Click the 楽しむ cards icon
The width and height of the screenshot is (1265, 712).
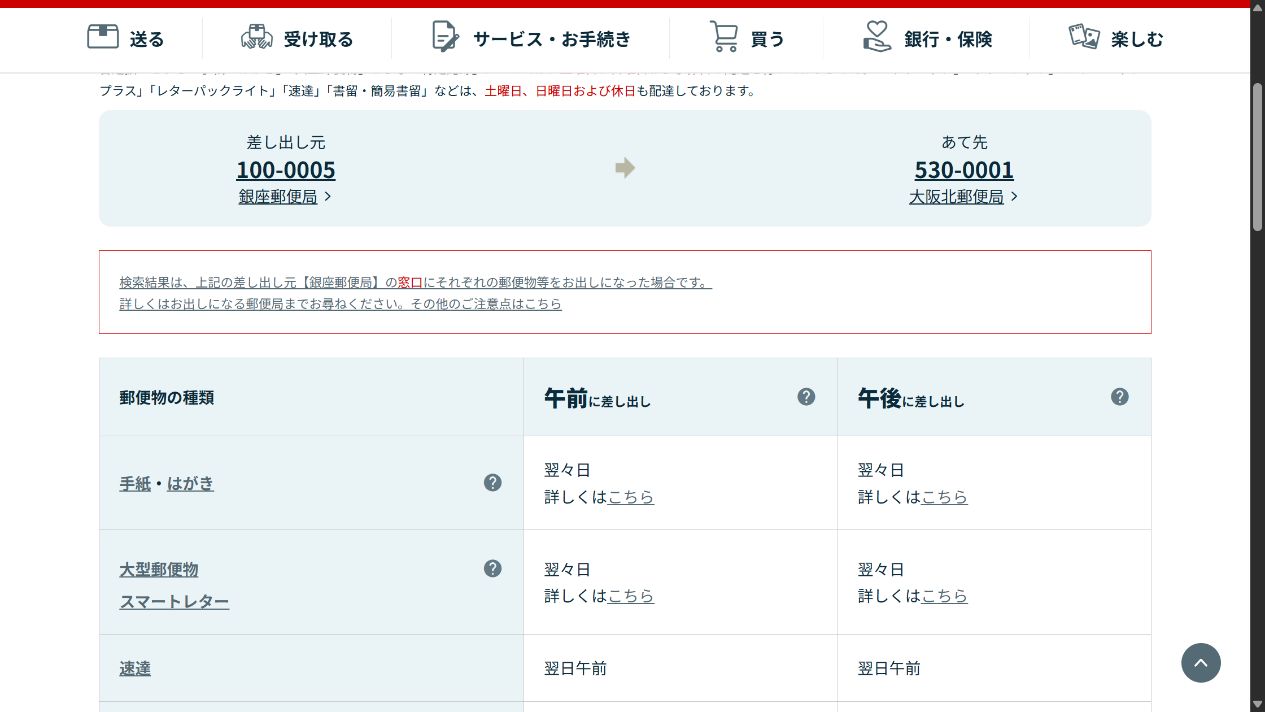pos(1084,37)
